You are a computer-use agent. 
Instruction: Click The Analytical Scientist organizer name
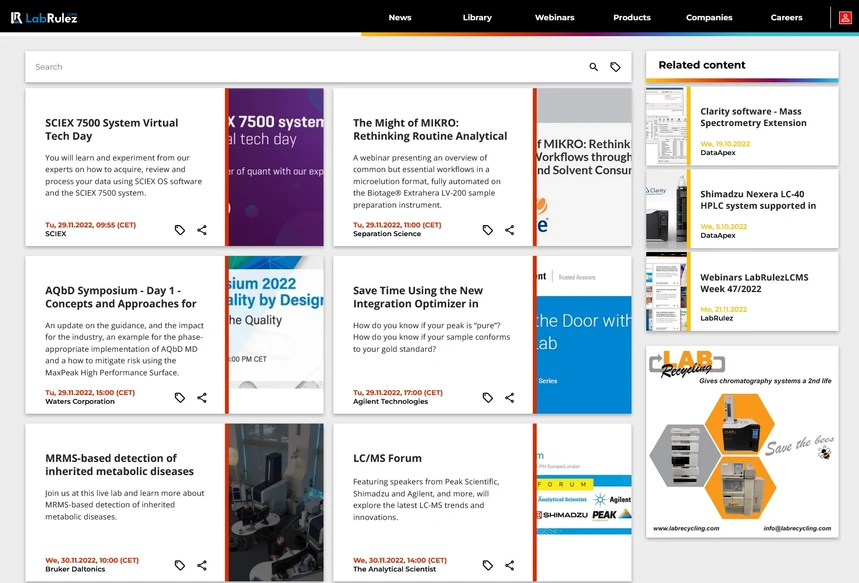coord(394,569)
